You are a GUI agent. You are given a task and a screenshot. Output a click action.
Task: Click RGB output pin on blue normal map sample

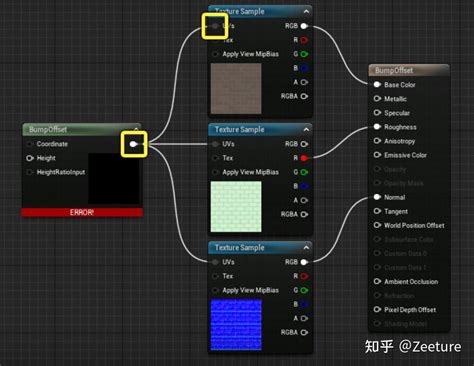pyautogui.click(x=304, y=262)
